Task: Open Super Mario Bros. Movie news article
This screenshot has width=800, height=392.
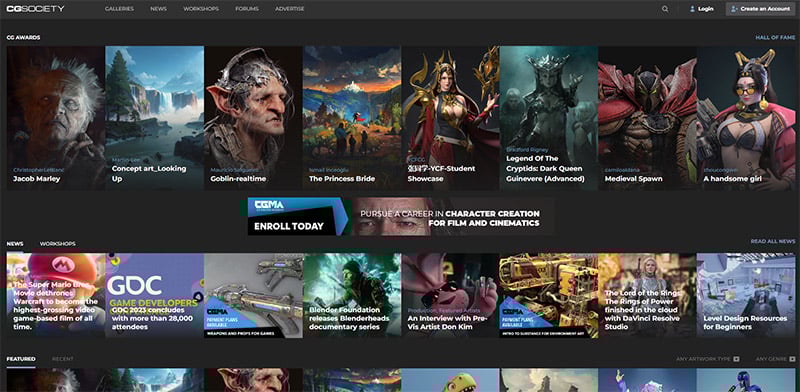Action: tap(56, 296)
